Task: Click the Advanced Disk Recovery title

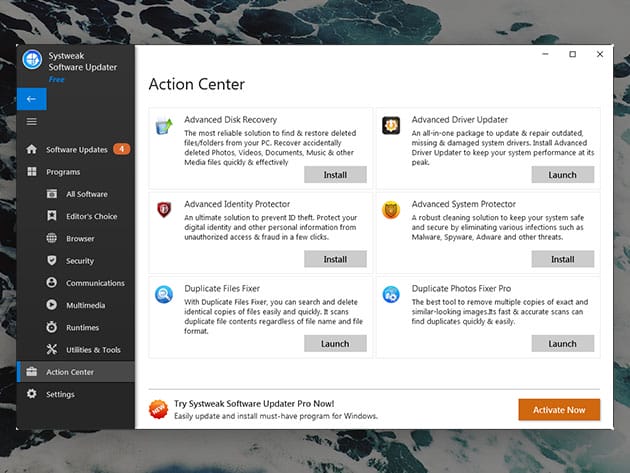Action: click(231, 120)
